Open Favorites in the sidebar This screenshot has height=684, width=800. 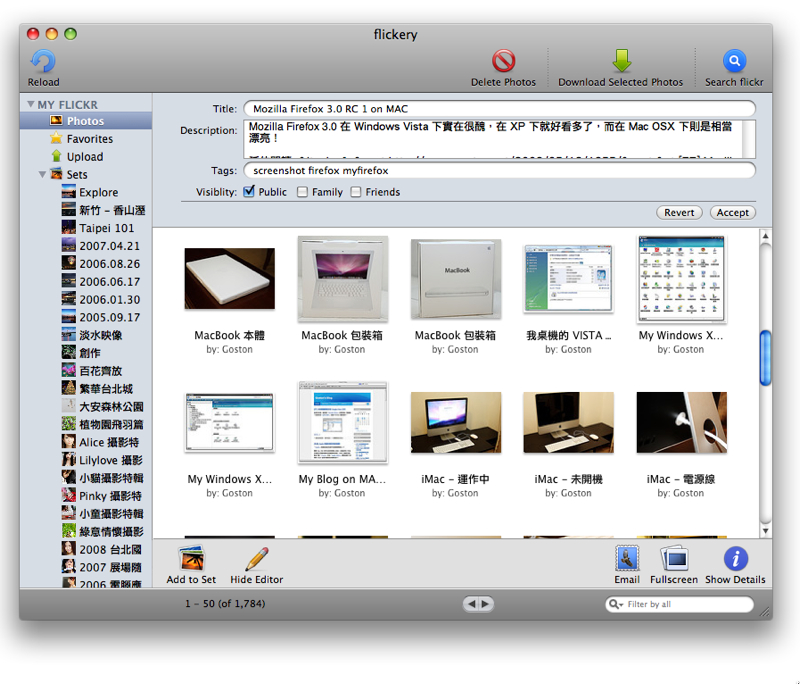tap(86, 139)
